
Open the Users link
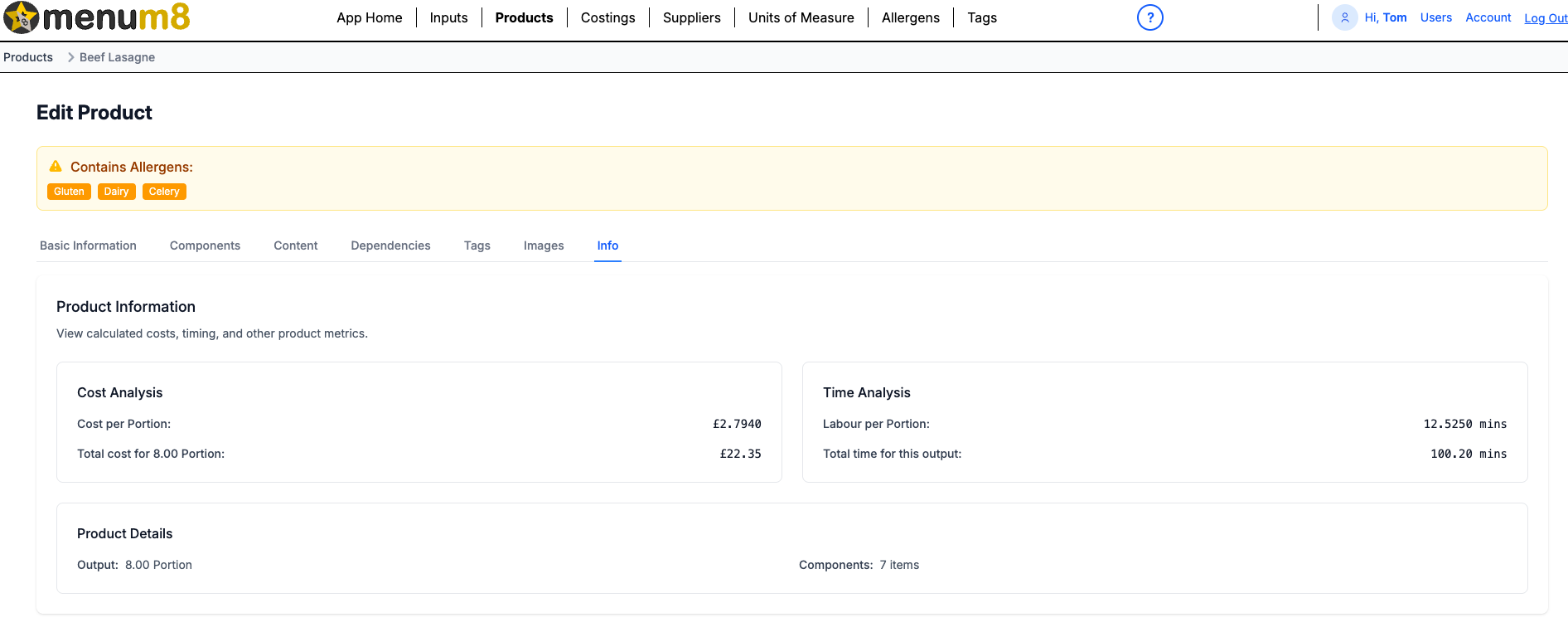(1436, 17)
